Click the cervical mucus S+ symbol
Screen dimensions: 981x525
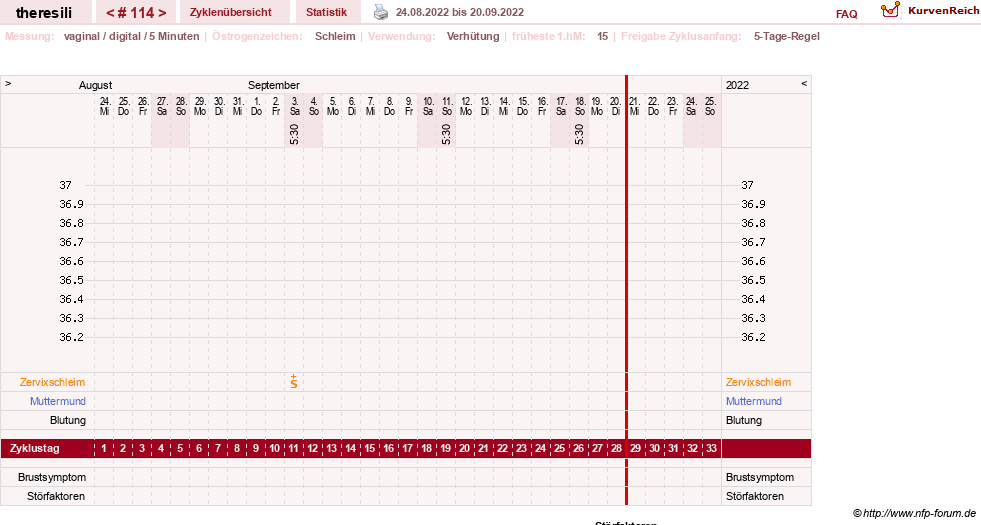click(294, 382)
